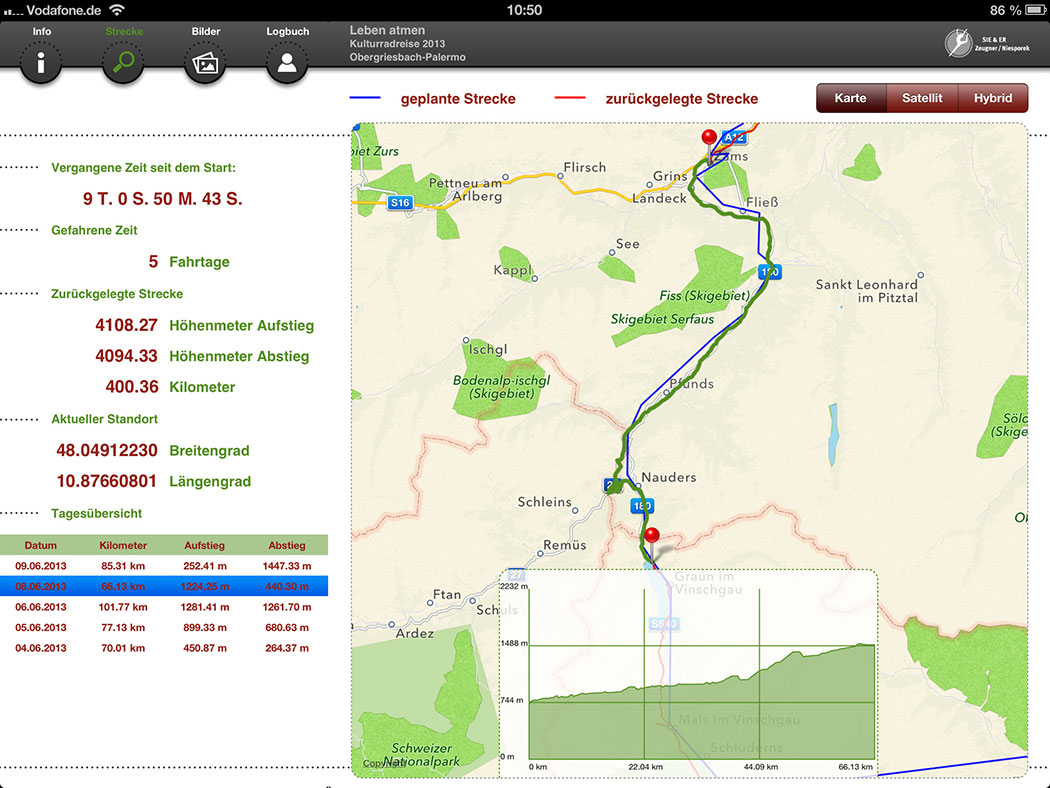The image size is (1050, 788).
Task: Tap the Datum column header
Action: coord(41,545)
